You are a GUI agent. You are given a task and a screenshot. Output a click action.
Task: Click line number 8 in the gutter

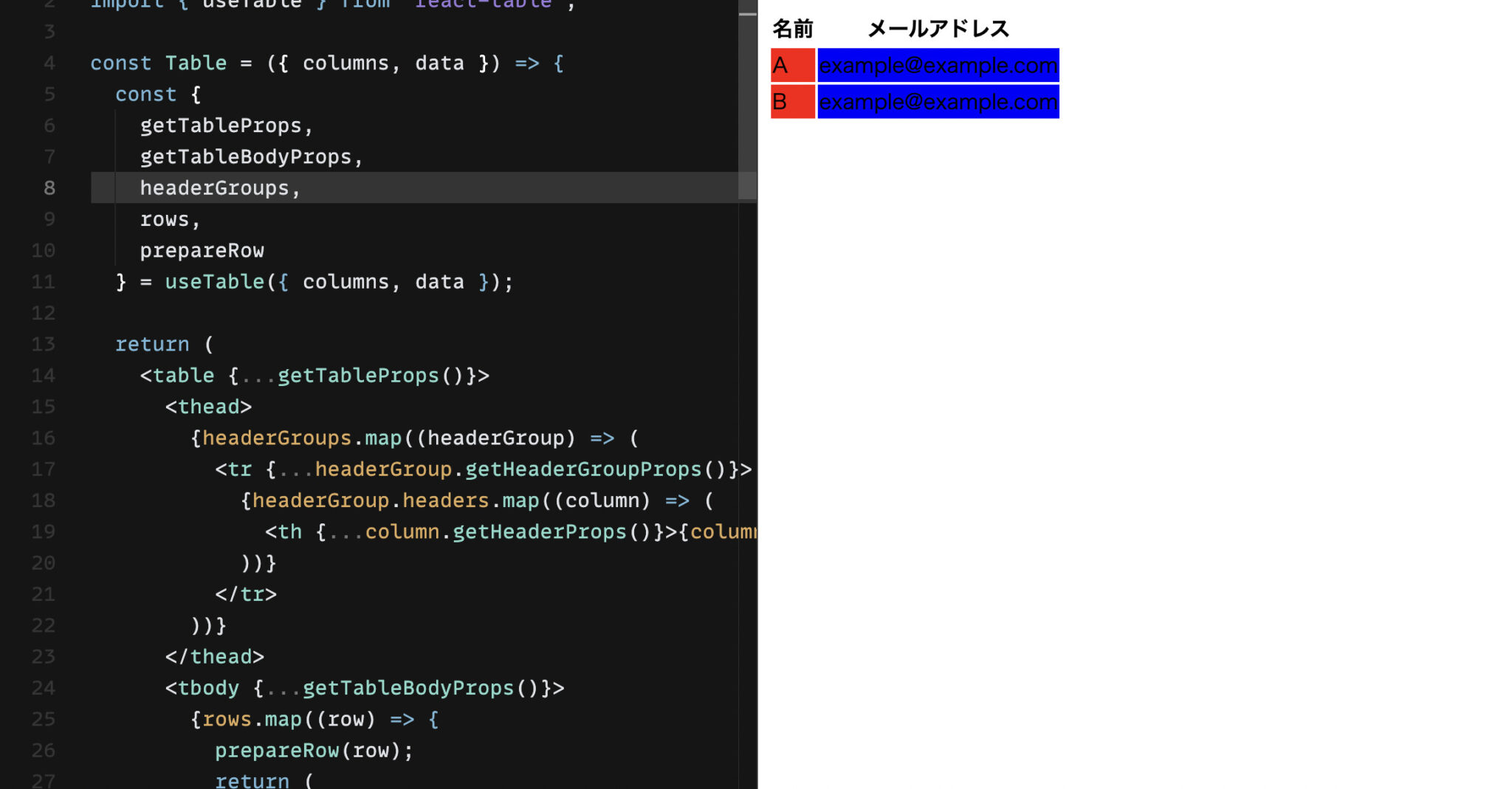coord(49,188)
